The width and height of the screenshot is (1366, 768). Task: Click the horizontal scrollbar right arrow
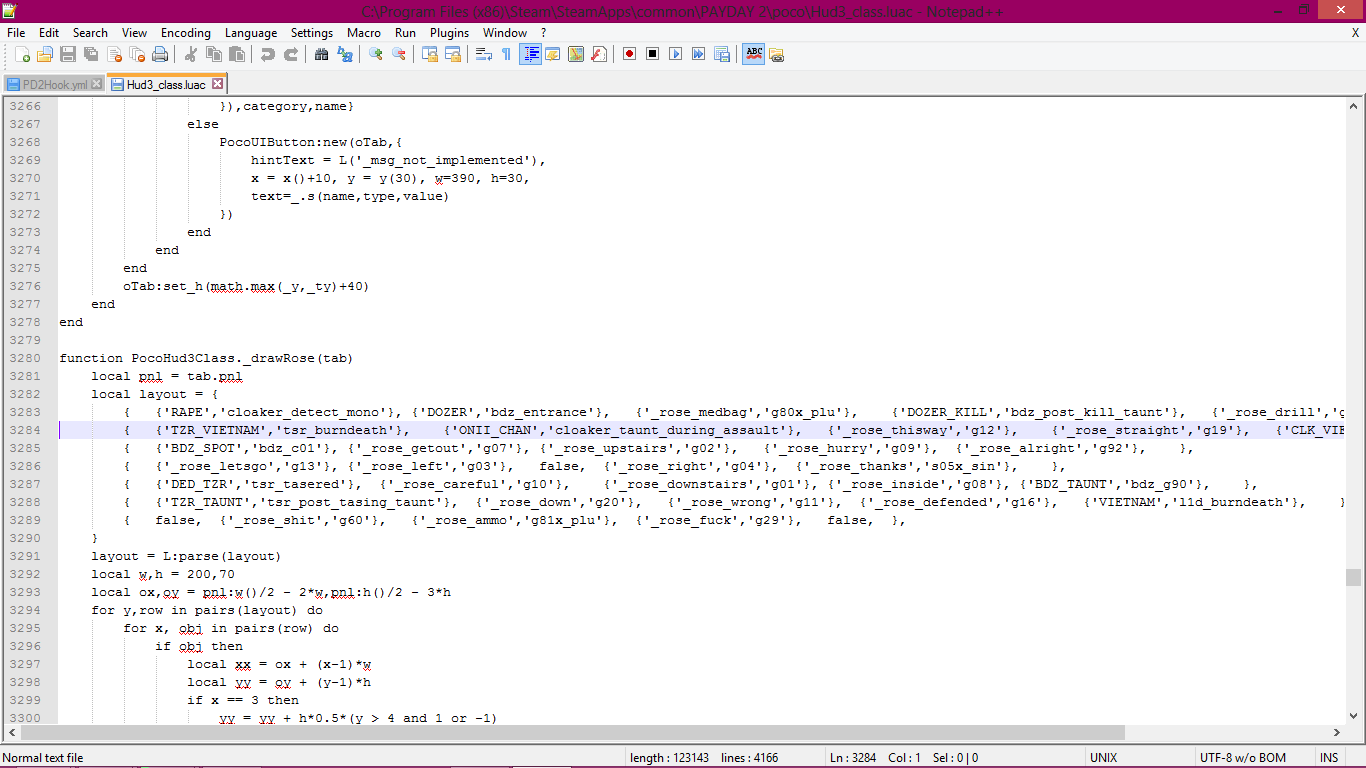[x=1337, y=732]
